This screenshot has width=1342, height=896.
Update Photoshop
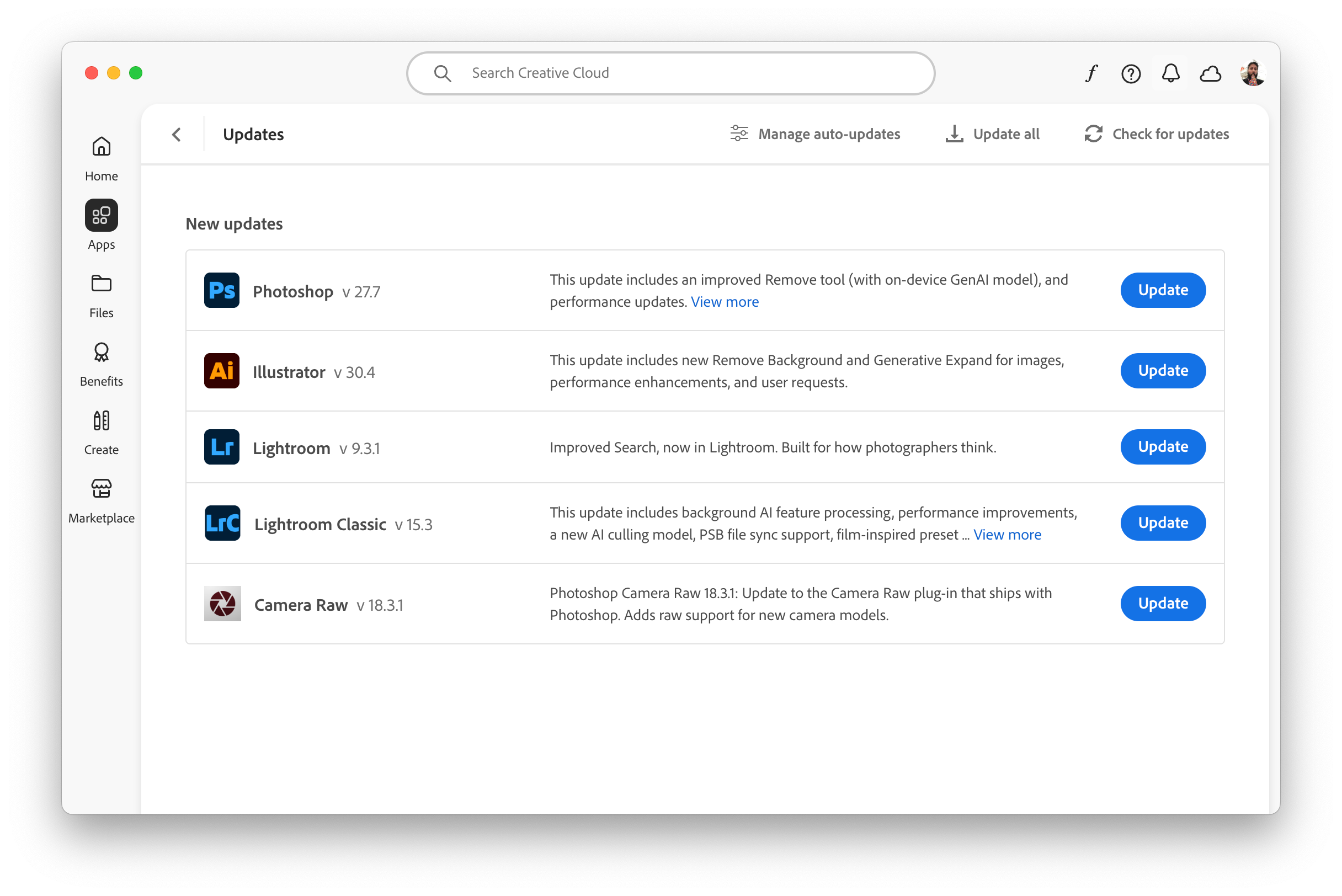point(1163,290)
